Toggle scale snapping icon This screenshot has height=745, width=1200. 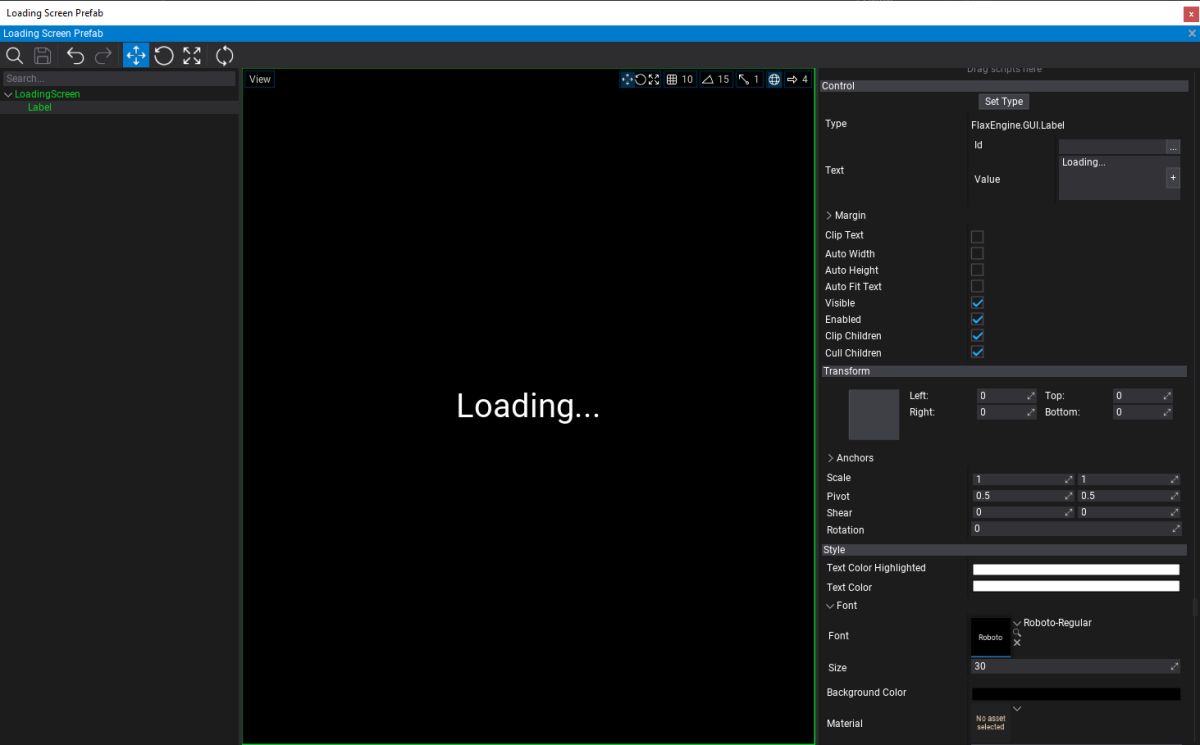(x=744, y=80)
